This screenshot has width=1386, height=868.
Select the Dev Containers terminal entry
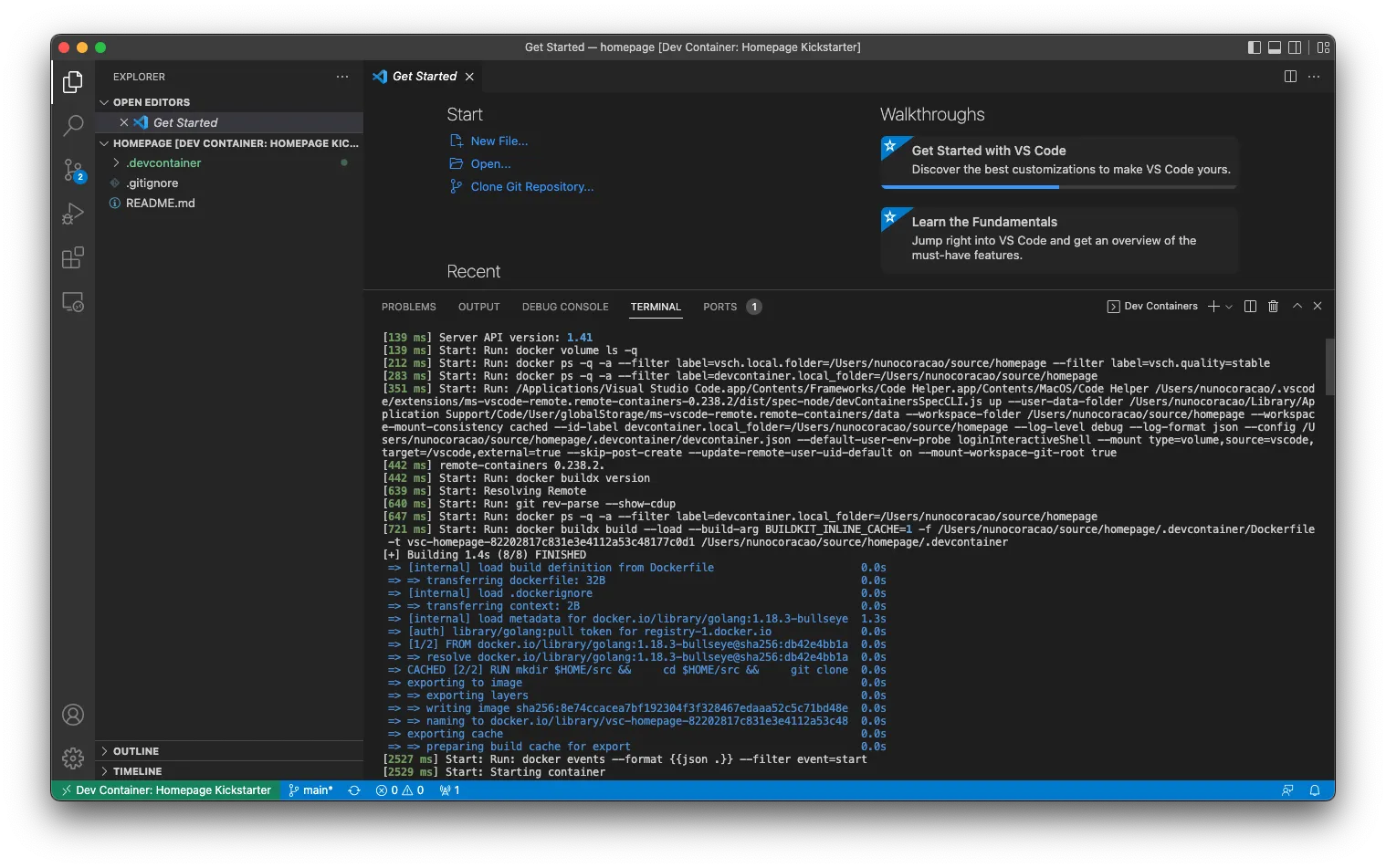[x=1152, y=307]
